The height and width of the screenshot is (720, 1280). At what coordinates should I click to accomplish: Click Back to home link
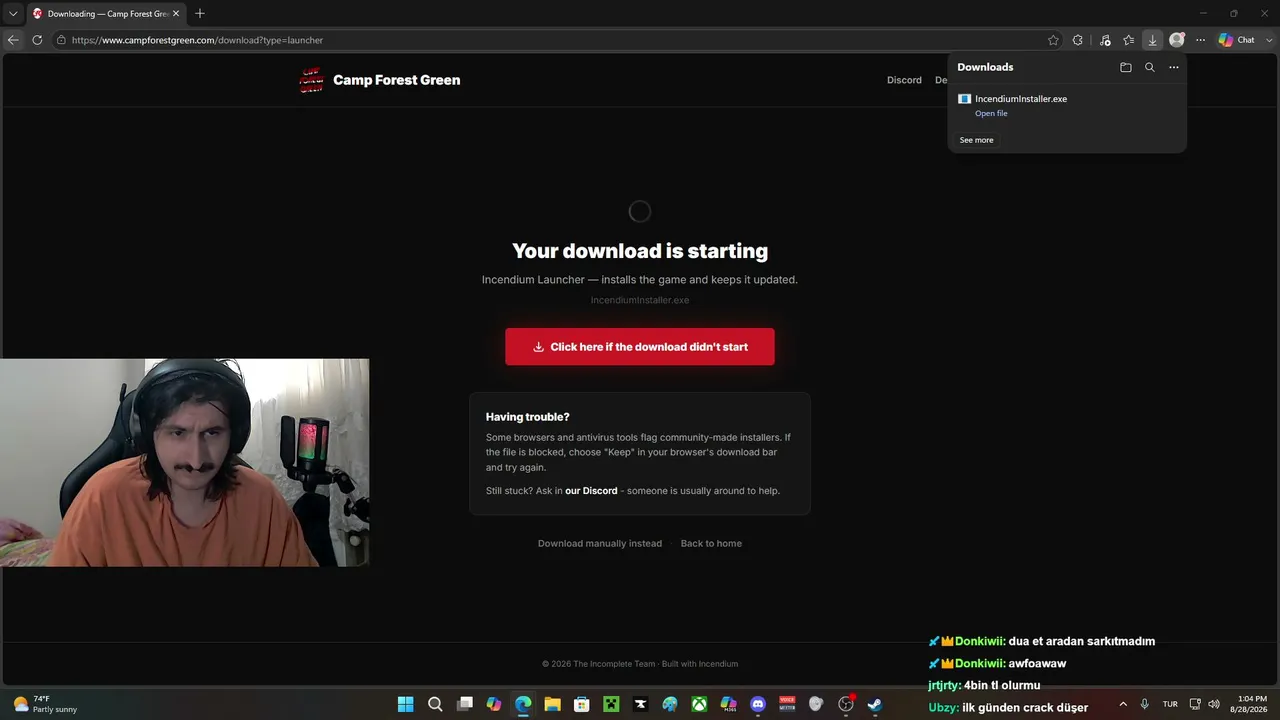[711, 544]
